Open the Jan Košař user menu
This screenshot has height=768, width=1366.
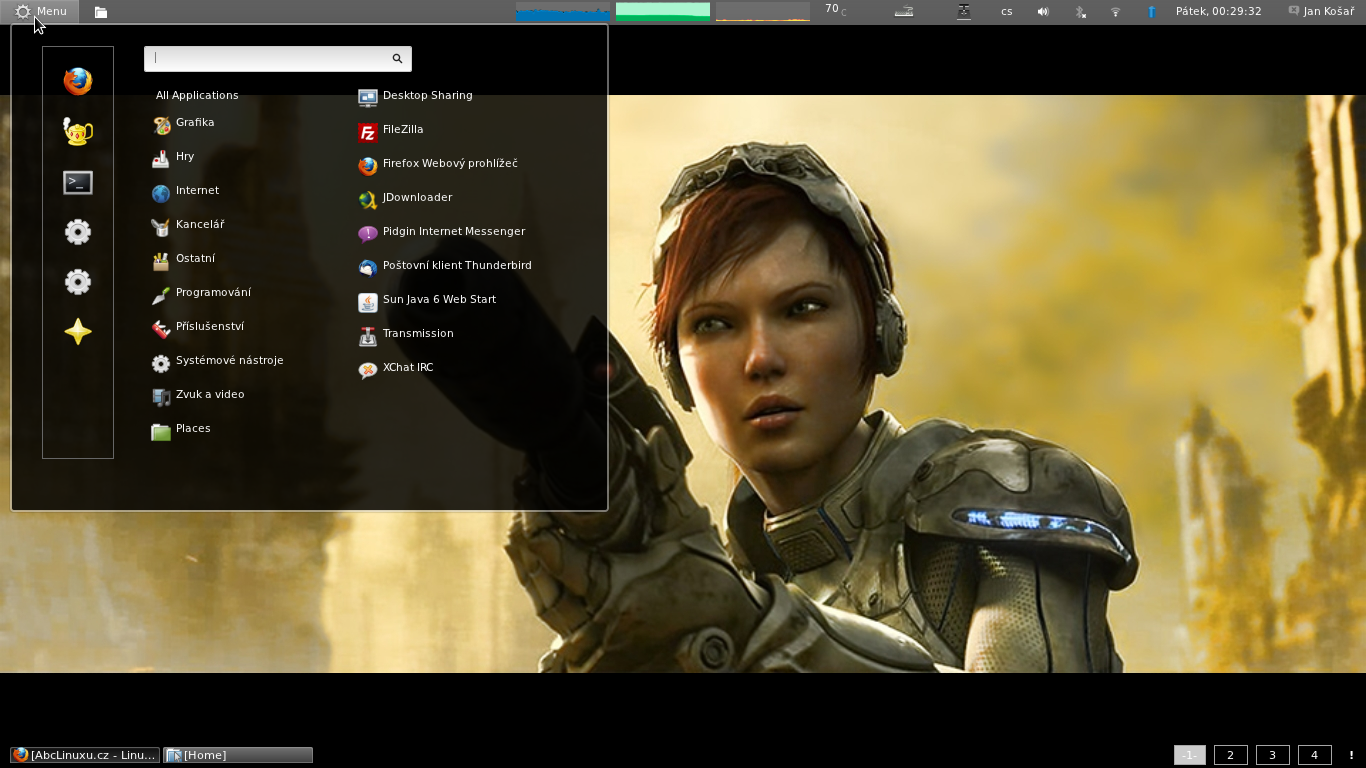(x=1321, y=12)
